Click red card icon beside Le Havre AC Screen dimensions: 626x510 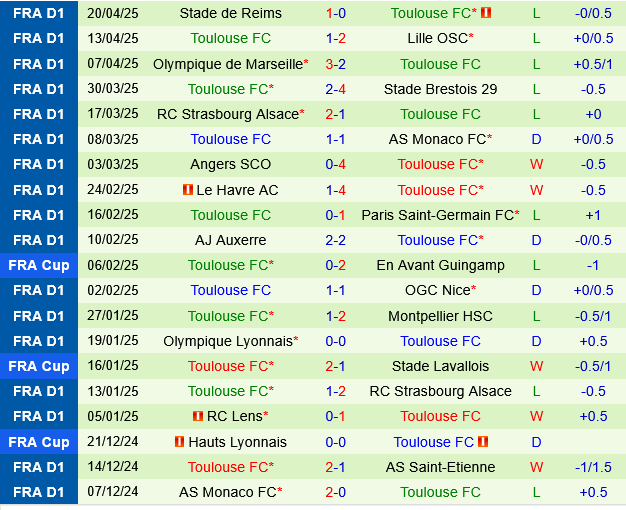188,190
